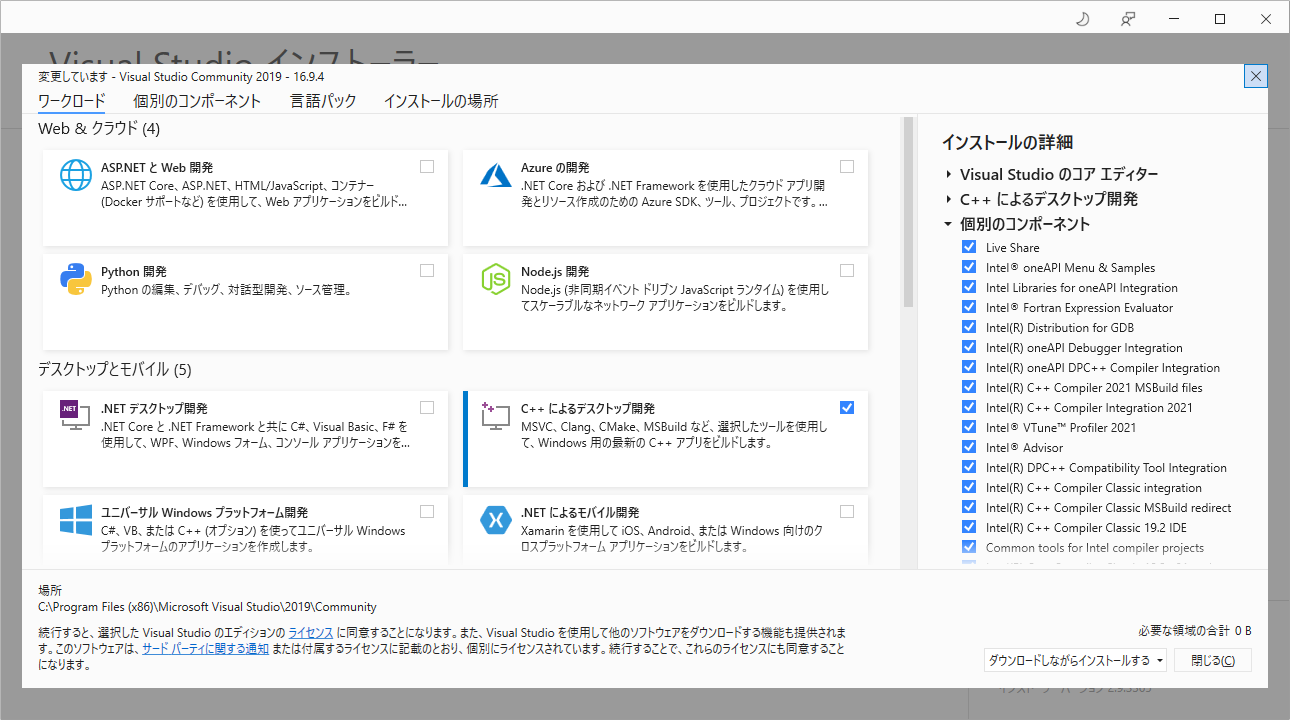Screen dimensions: 1290x720
Task: Click the C++ desktop development icon
Action: [x=496, y=415]
